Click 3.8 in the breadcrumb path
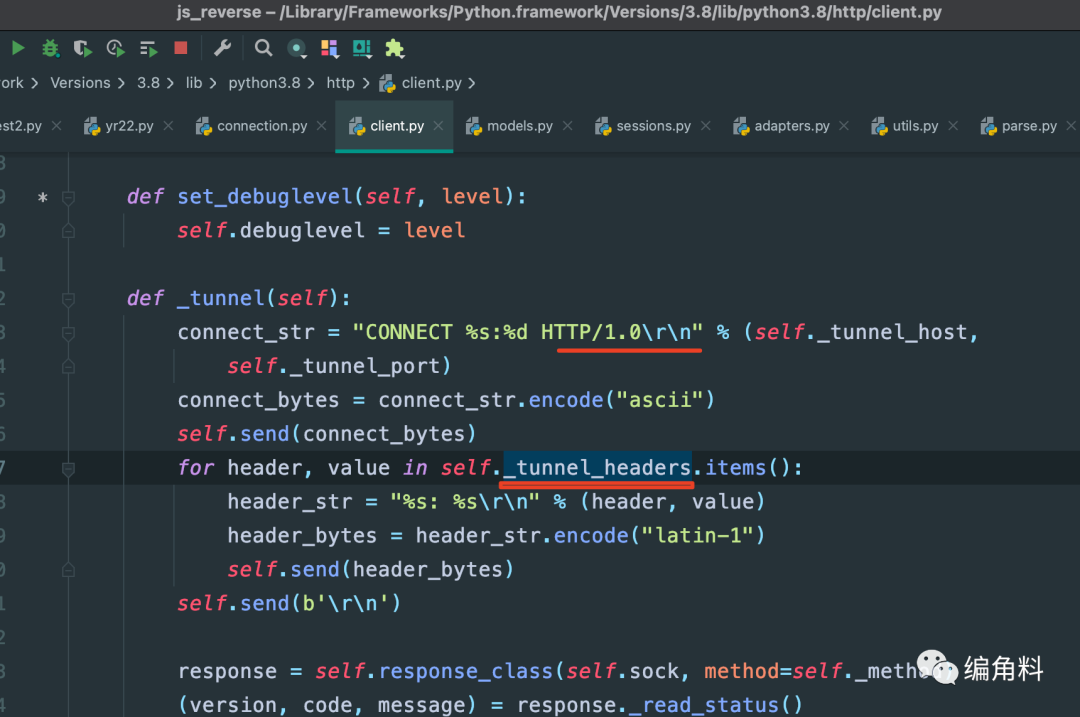This screenshot has height=717, width=1080. pos(148,83)
